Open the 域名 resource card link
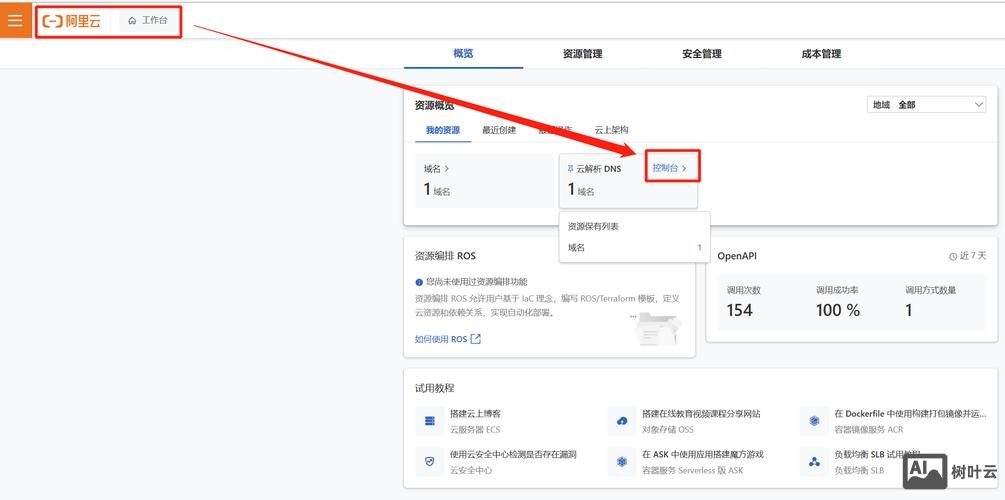1005x500 pixels. coord(436,169)
